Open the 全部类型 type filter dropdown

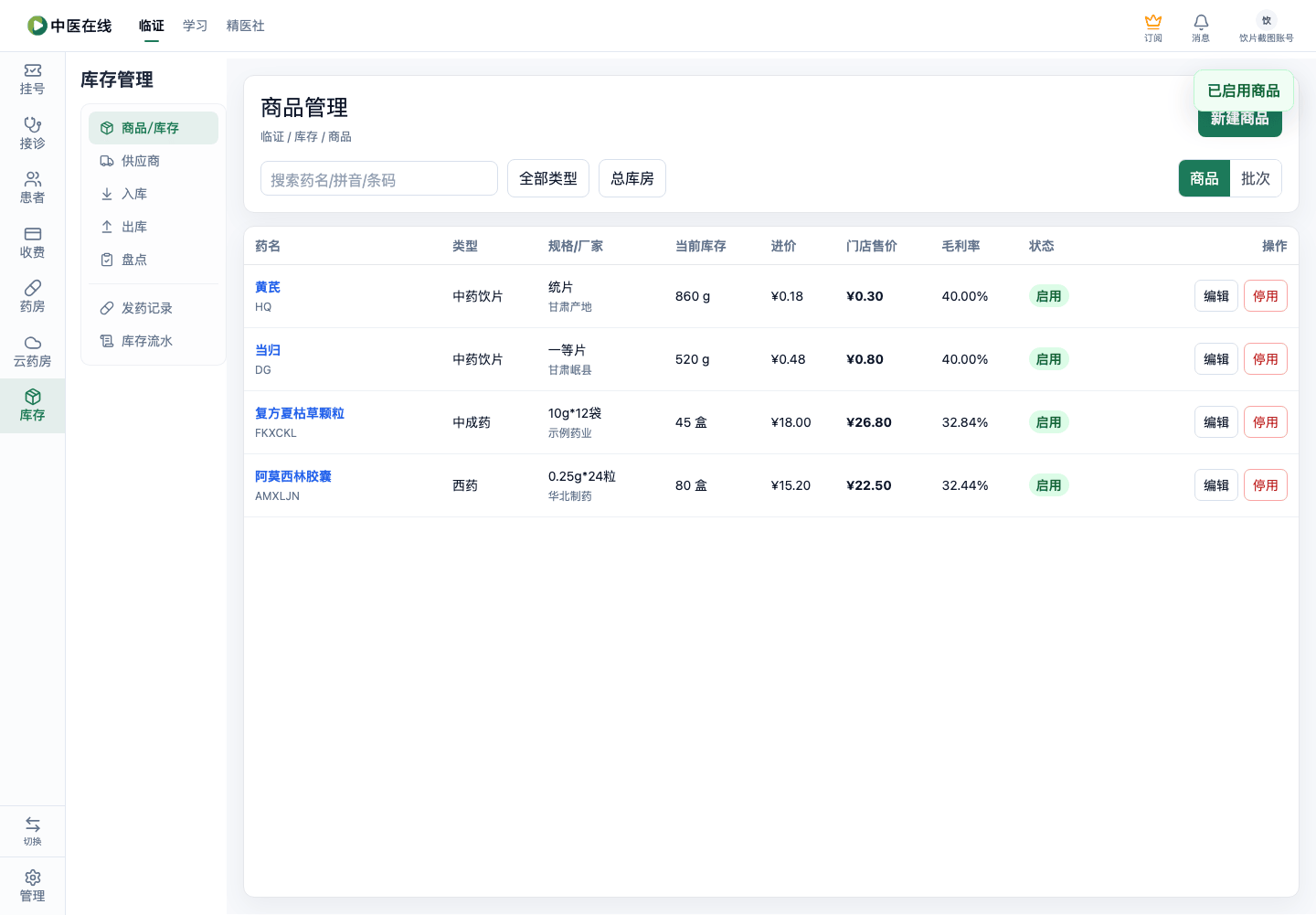(548, 178)
